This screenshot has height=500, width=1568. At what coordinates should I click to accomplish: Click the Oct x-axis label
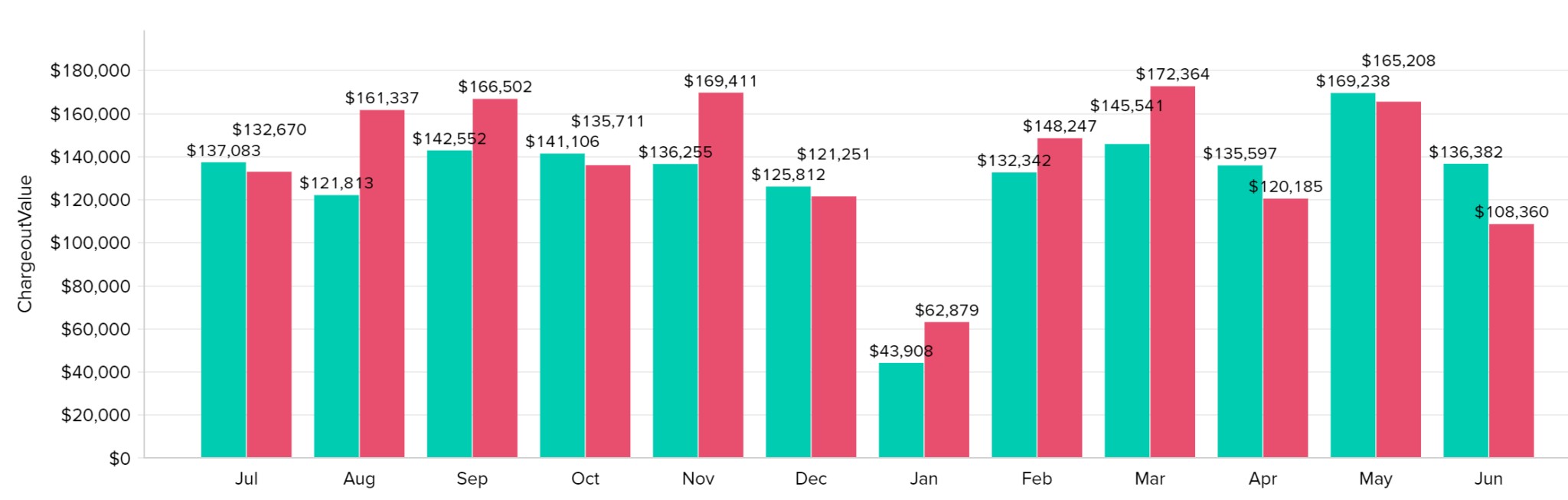click(585, 479)
